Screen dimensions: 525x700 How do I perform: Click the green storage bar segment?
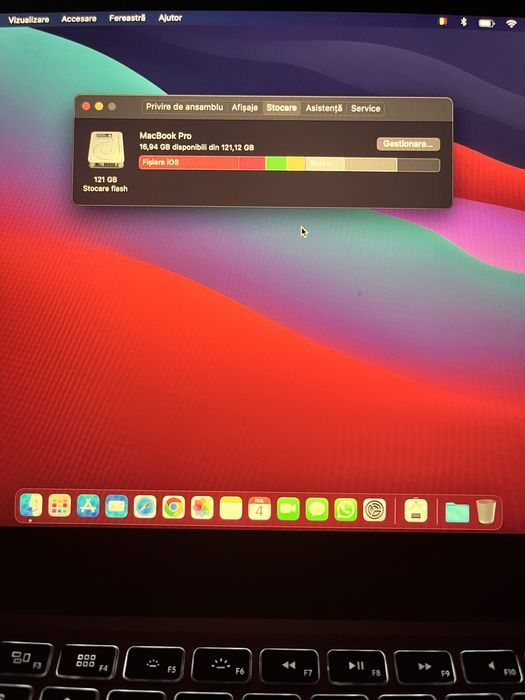pyautogui.click(x=276, y=163)
